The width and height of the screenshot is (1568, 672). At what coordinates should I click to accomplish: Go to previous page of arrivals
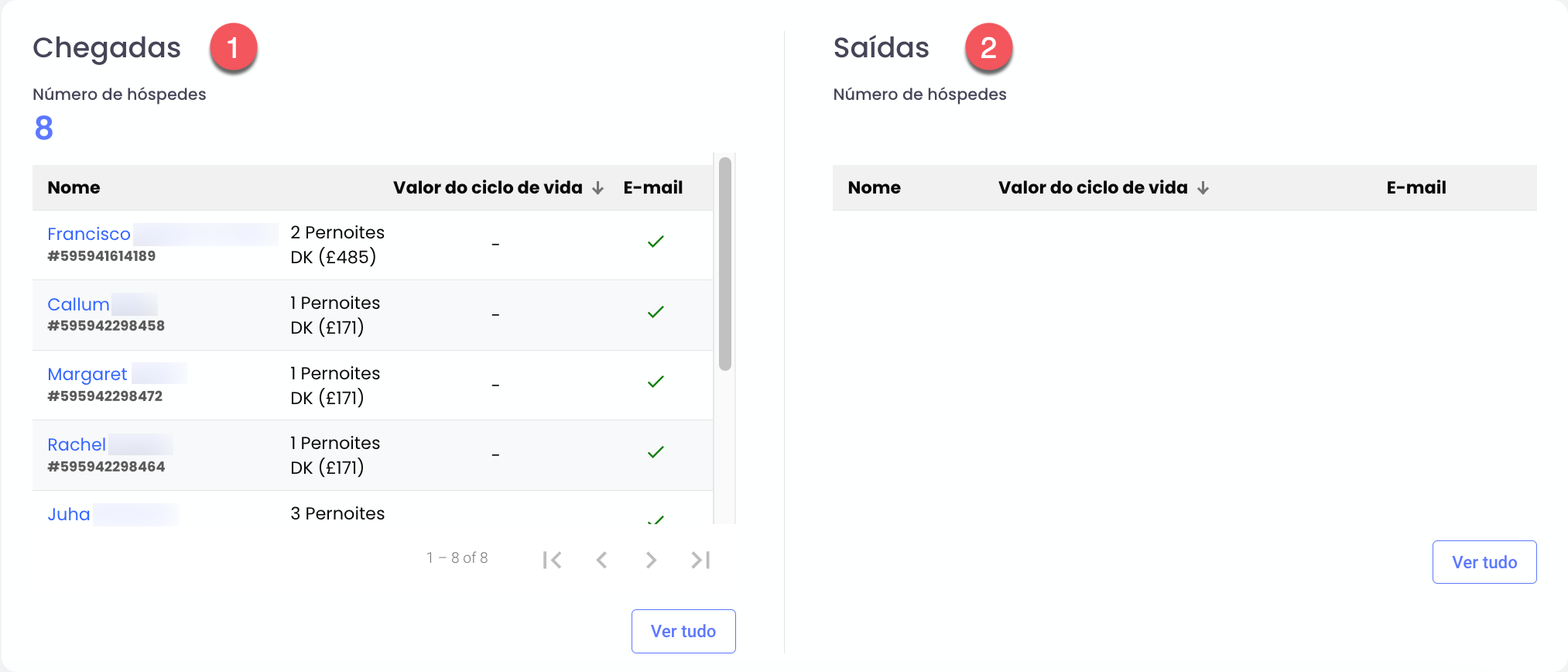[601, 560]
